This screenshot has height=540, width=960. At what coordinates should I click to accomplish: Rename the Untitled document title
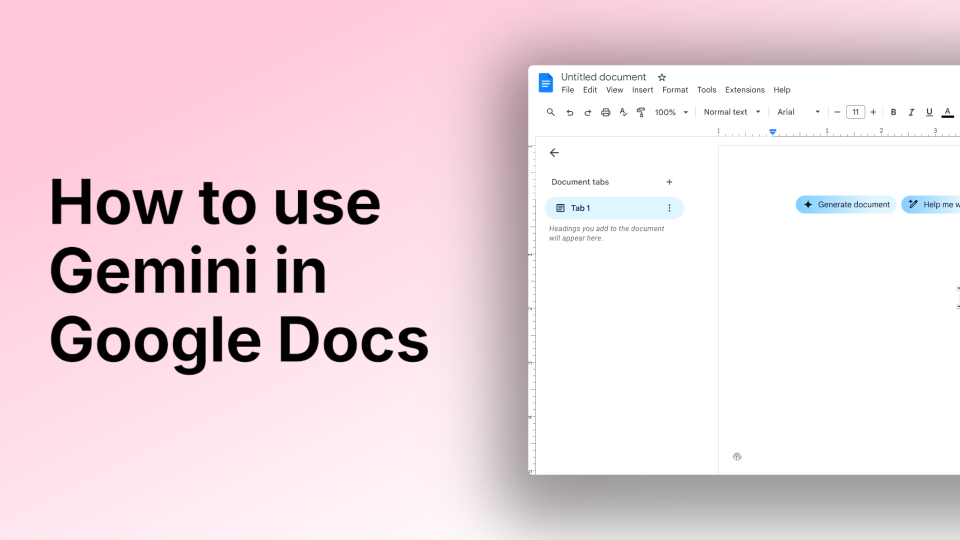pos(603,77)
